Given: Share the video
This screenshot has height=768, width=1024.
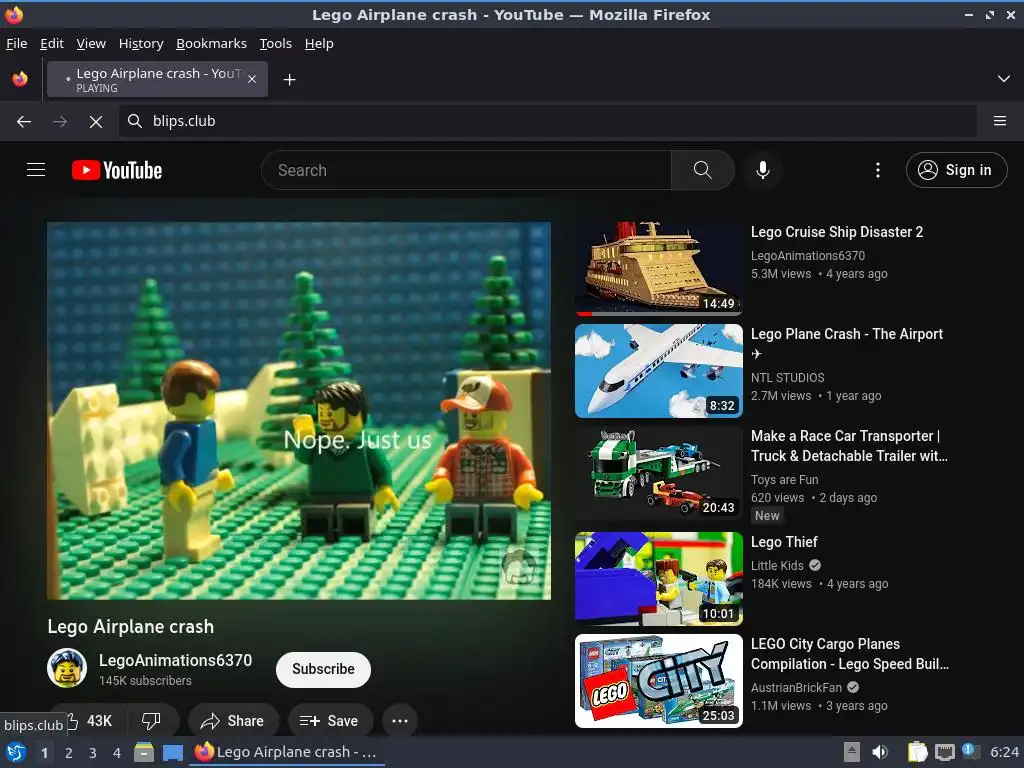Looking at the screenshot, I should (232, 721).
